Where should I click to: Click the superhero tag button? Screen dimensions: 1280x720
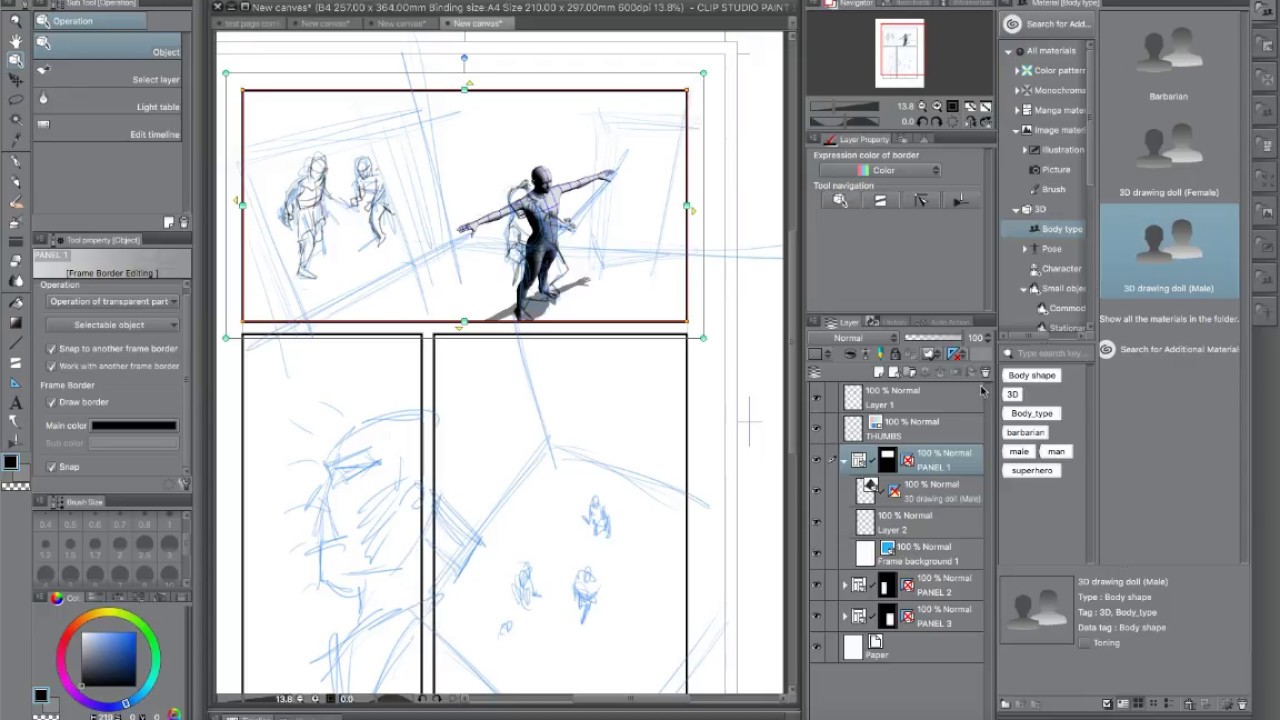(x=1031, y=470)
